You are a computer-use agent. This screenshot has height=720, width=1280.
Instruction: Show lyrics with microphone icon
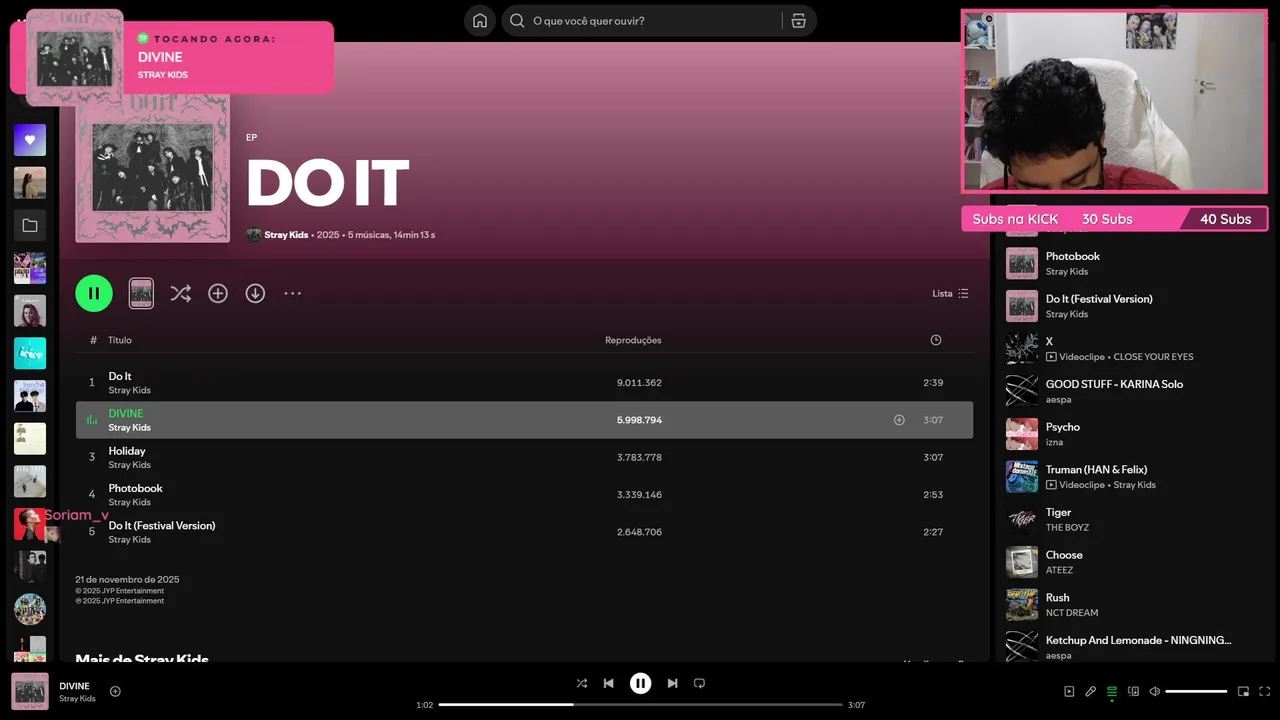(1090, 691)
